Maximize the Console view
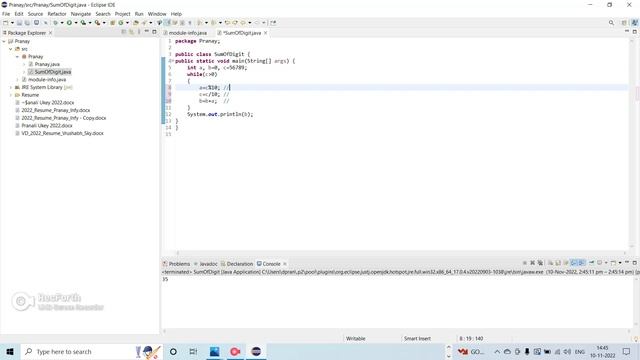The height and width of the screenshot is (360, 640). [x=635, y=263]
